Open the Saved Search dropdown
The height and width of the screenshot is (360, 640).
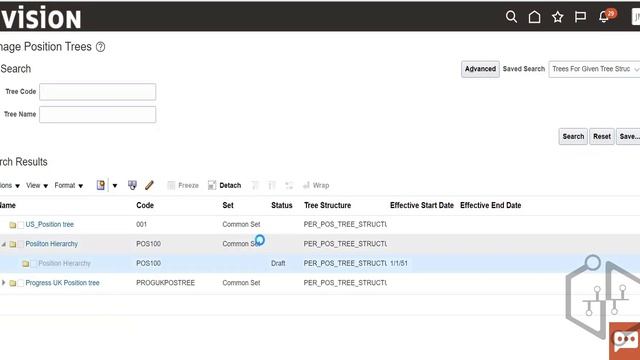594,69
